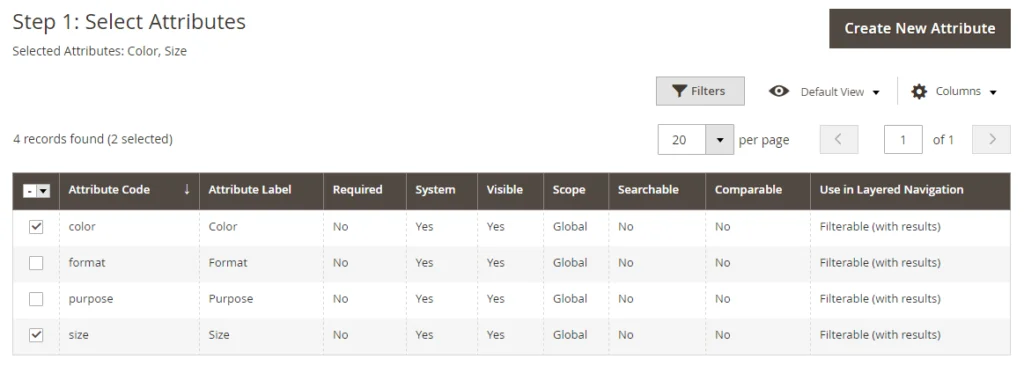Sort by Attribute Label column
Image resolution: width=1024 pixels, height=366 pixels.
pos(250,190)
